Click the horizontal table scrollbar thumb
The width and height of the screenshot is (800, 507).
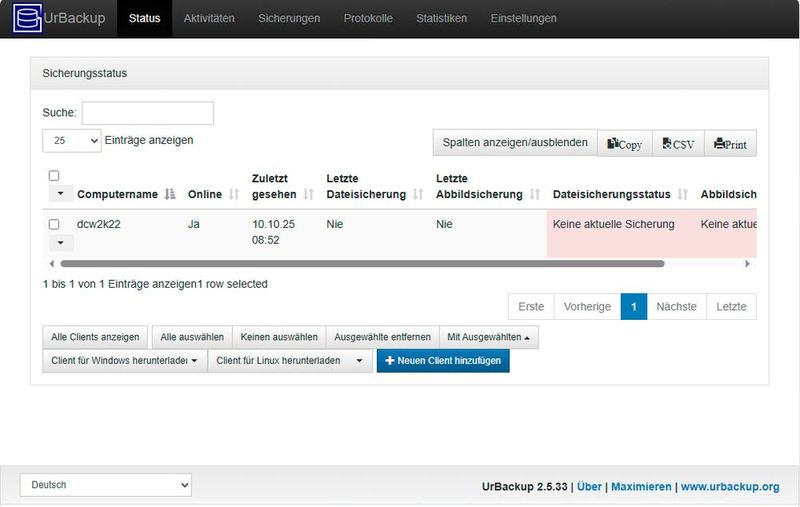tap(362, 264)
